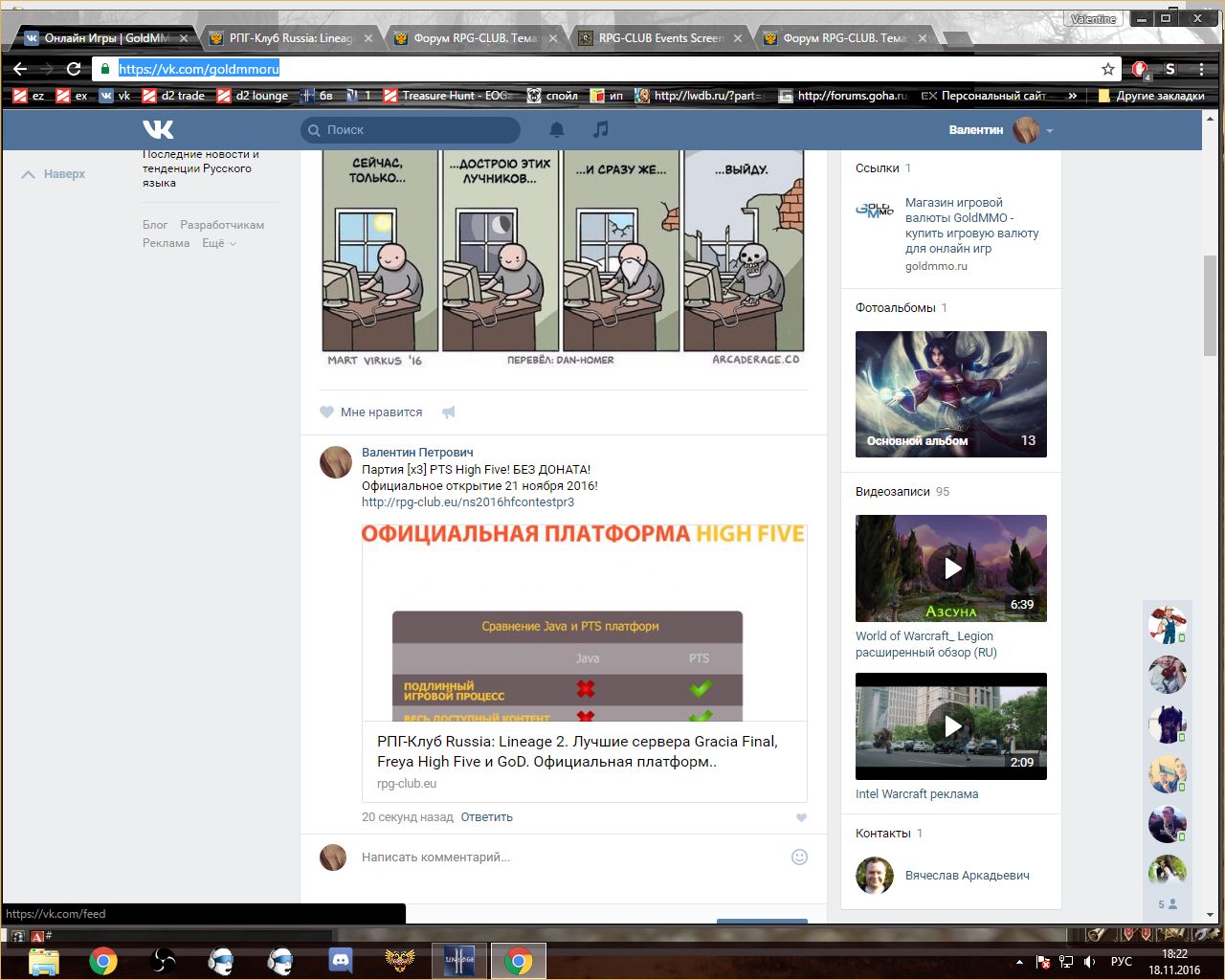The width and height of the screenshot is (1225, 980).
Task: Open the РПГ-Клуб Russia link preview title
Action: pos(577,751)
